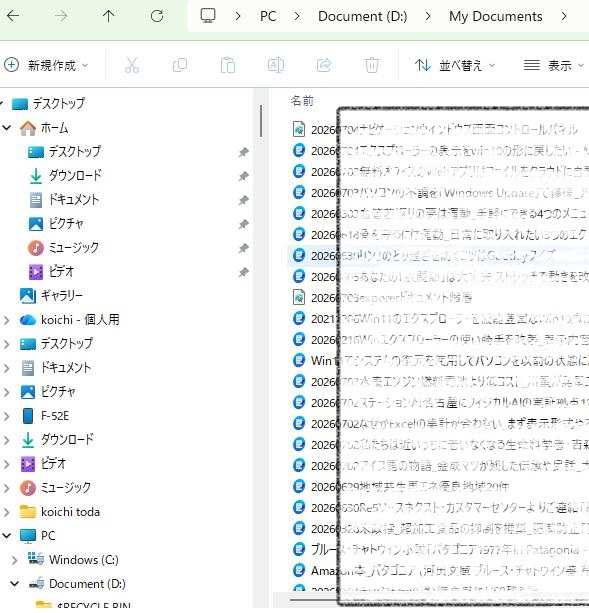This screenshot has height=613, width=589.
Task: Select ホーム in the navigation pane
Action: (44, 128)
